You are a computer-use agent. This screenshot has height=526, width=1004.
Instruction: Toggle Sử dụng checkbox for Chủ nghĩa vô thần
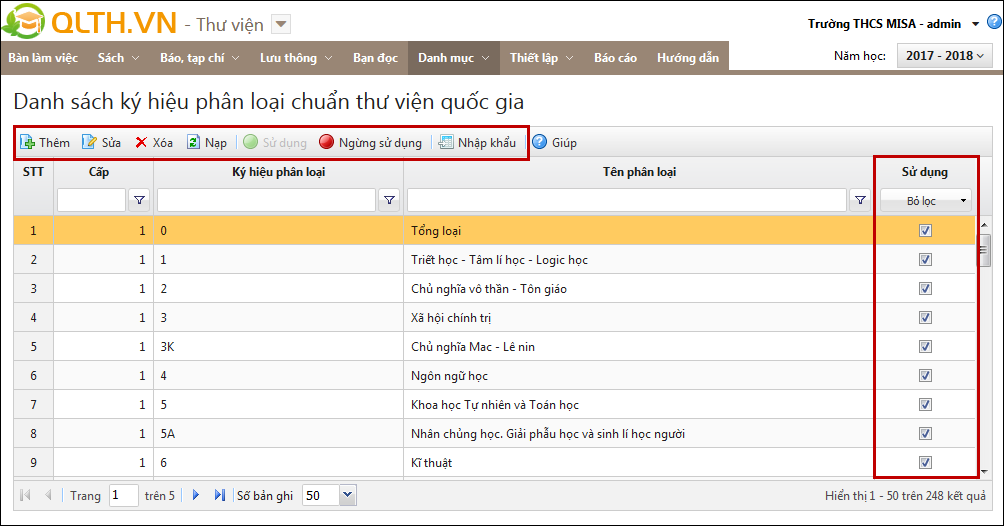(925, 288)
